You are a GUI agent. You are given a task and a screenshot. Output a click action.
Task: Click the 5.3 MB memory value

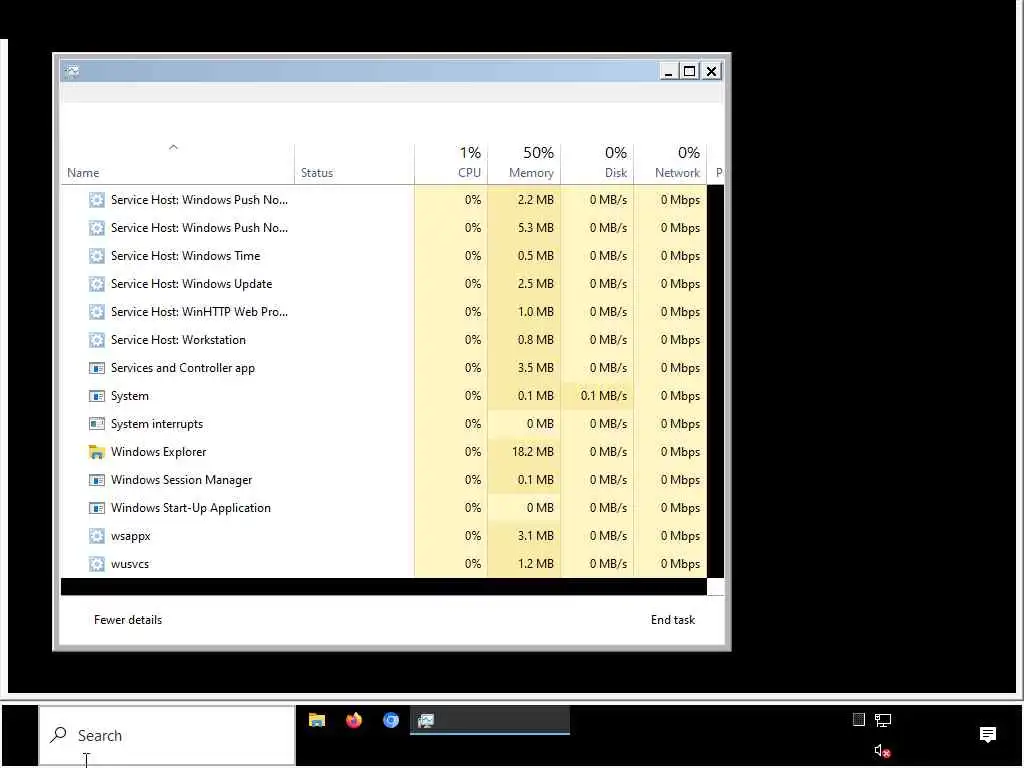pos(536,228)
